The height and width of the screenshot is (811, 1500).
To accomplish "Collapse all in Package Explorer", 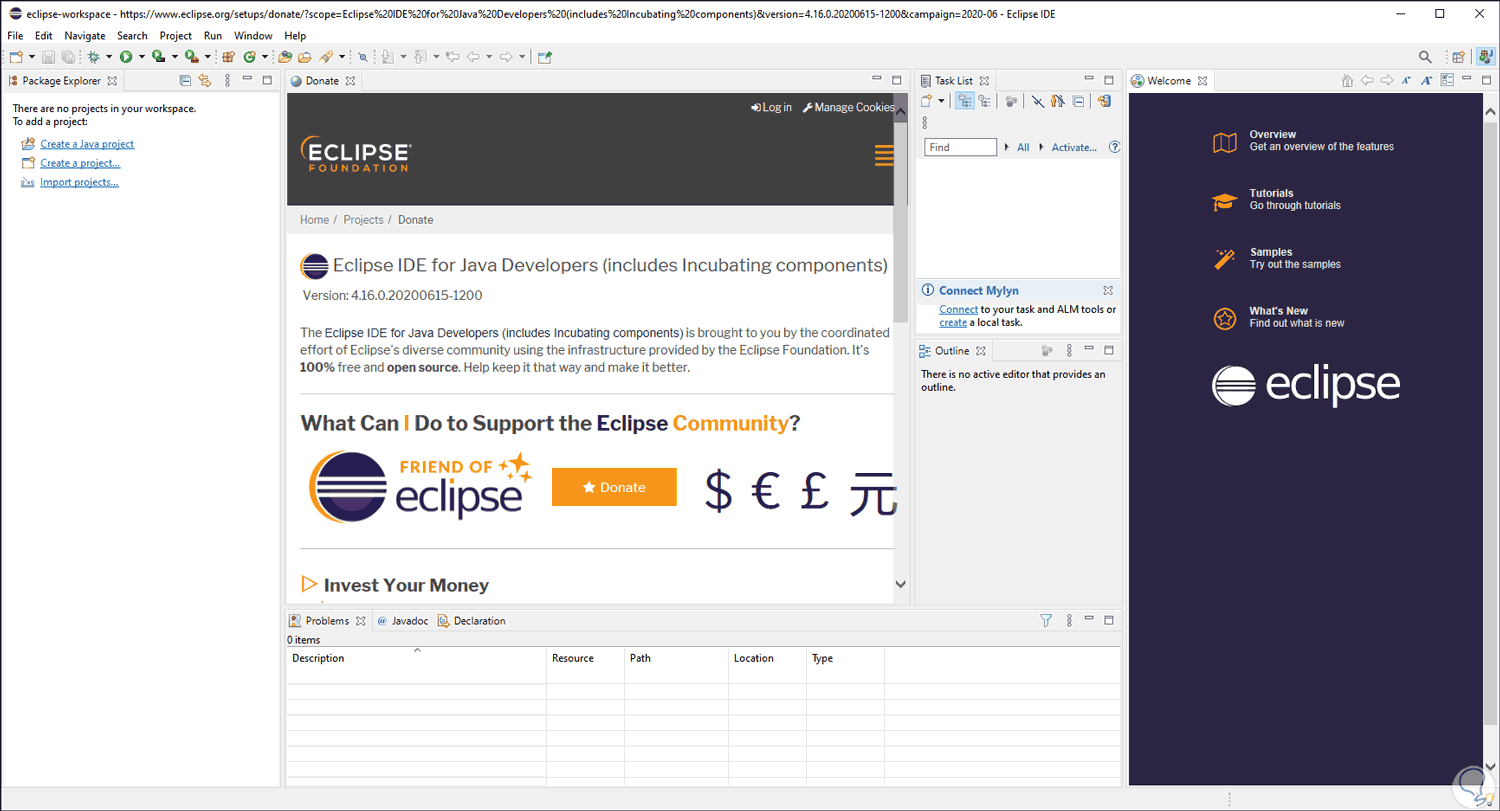I will click(x=185, y=81).
